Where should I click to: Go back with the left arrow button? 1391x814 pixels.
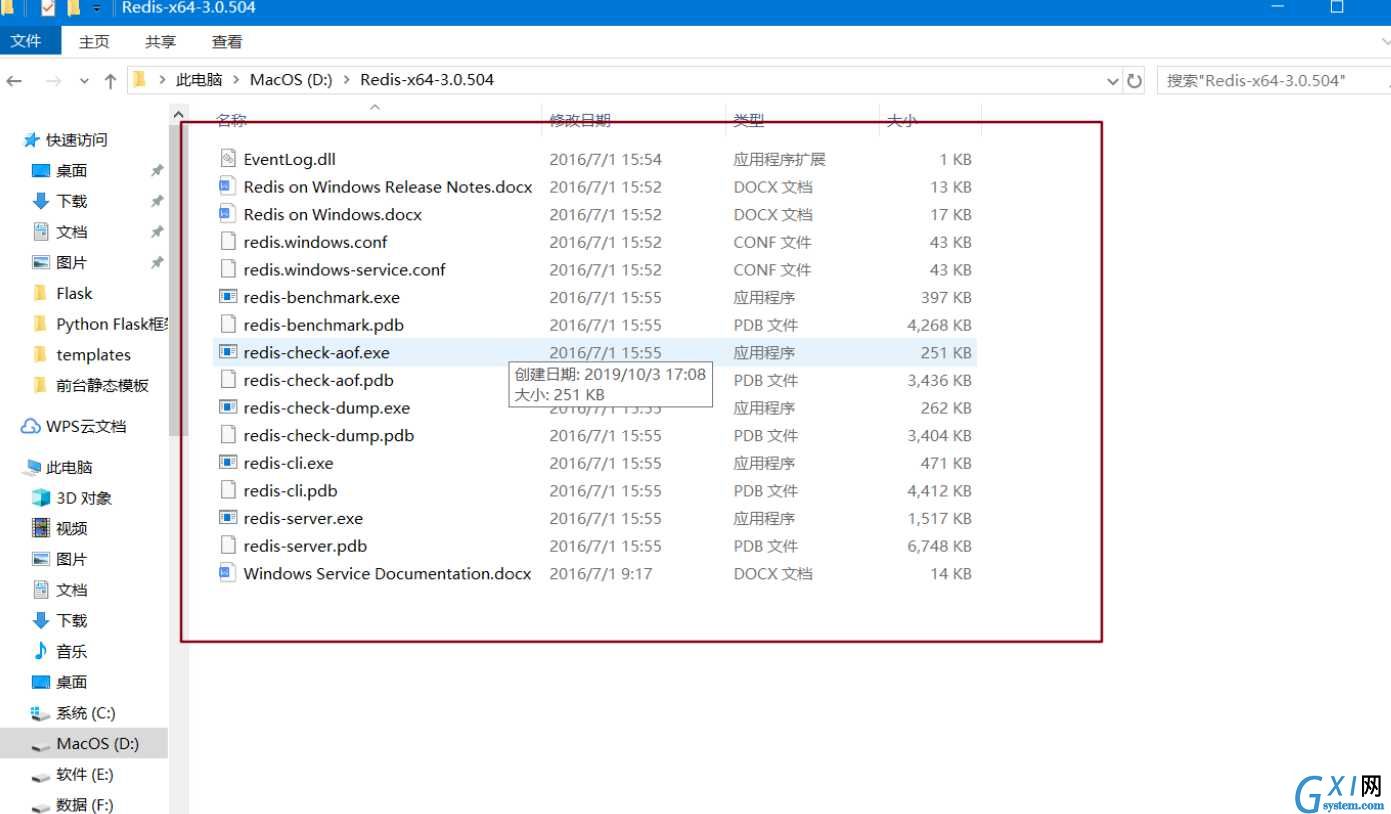pos(16,81)
